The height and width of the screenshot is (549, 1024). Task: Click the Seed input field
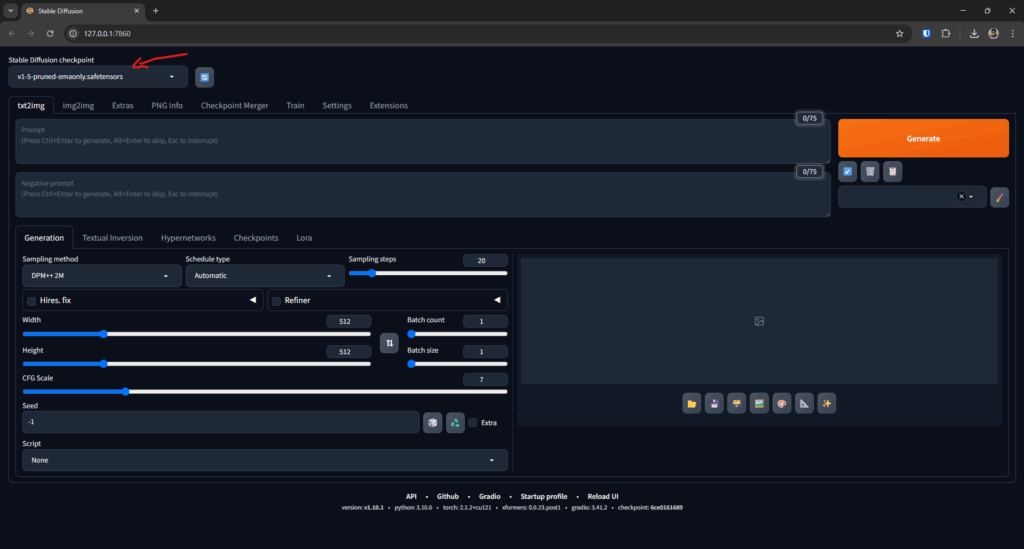coord(221,422)
